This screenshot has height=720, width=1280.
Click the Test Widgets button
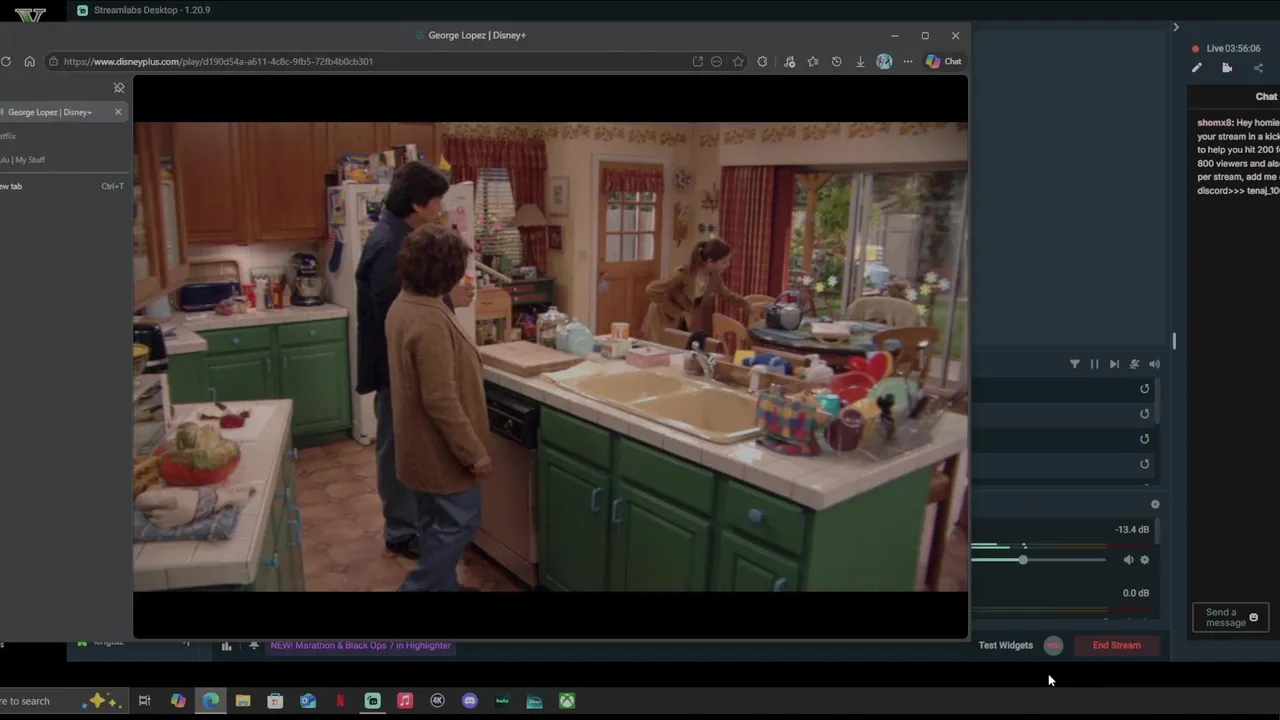pyautogui.click(x=1005, y=645)
